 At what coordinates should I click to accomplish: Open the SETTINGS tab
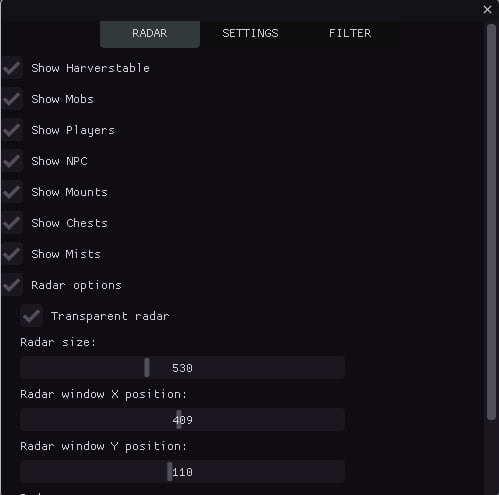(x=250, y=34)
